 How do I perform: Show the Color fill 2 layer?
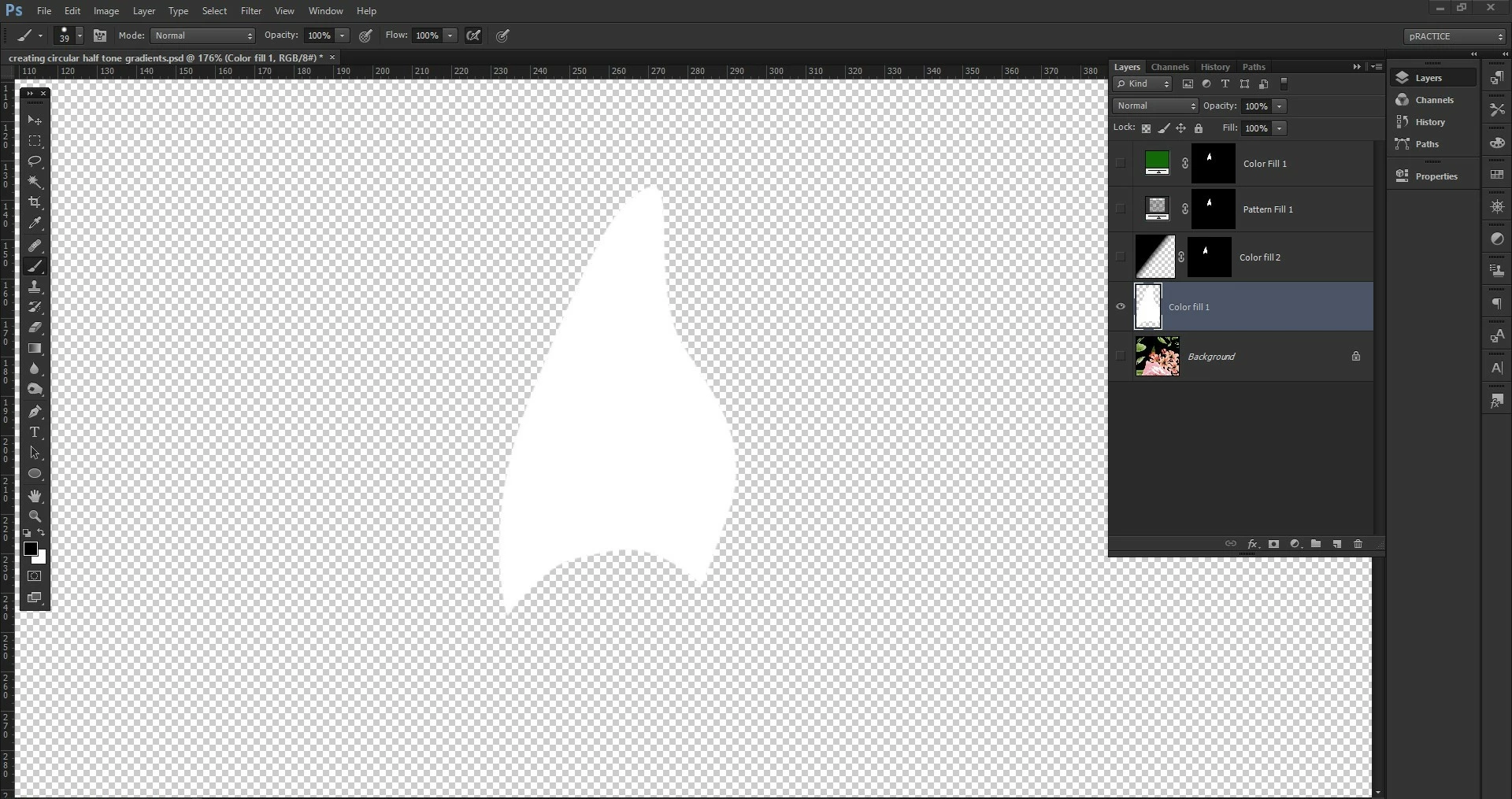(x=1121, y=257)
